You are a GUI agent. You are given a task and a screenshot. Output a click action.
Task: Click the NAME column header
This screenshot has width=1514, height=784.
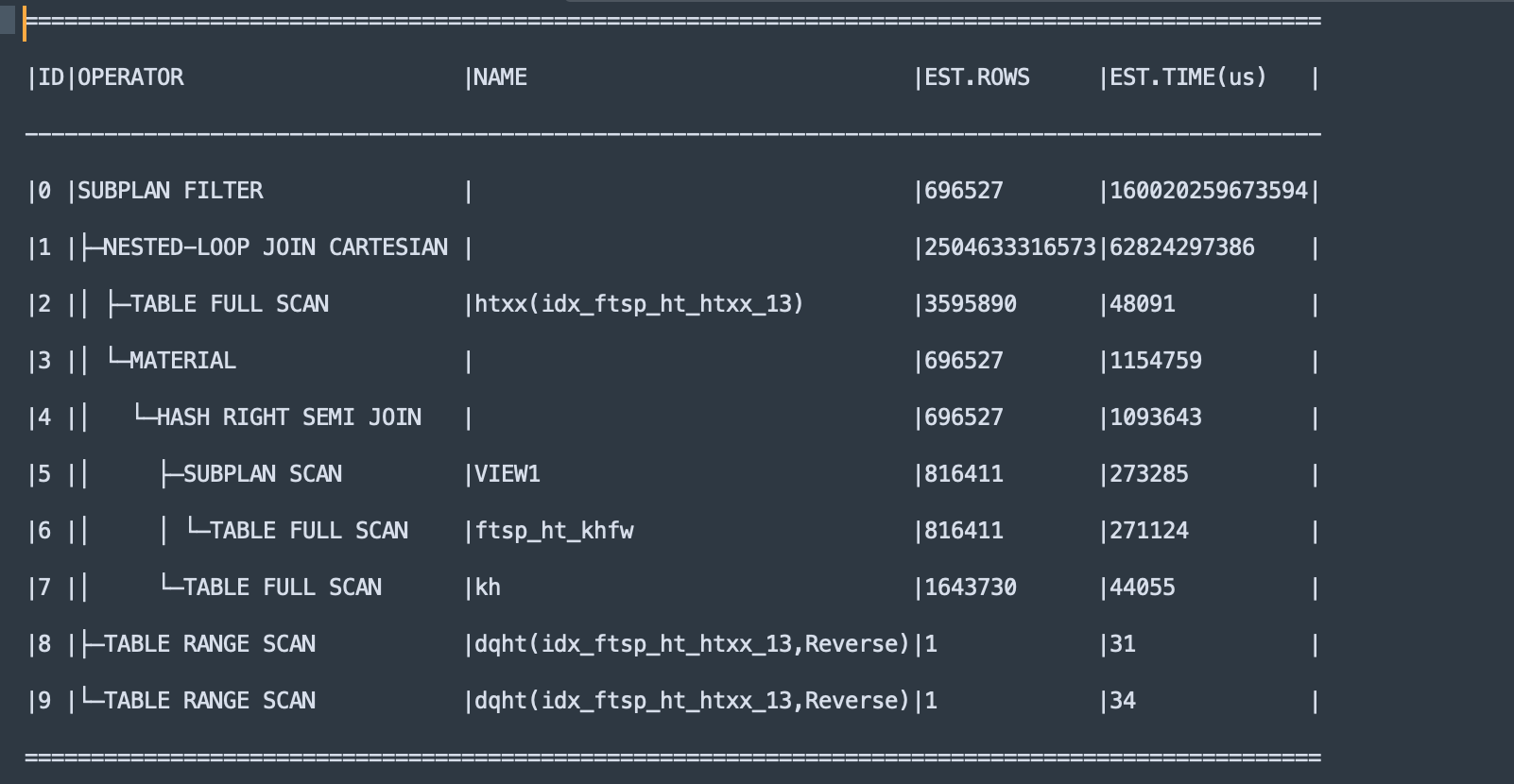tap(500, 77)
